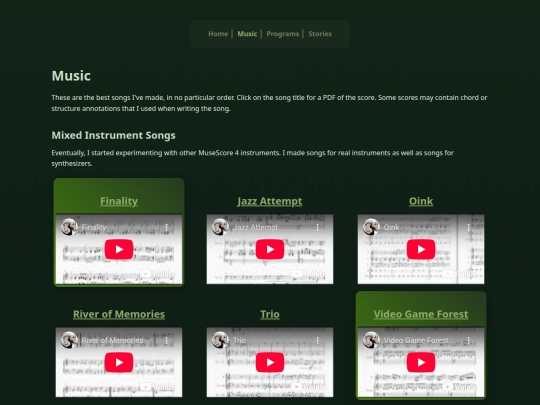540x405 pixels.
Task: Open the Stories page
Action: [x=320, y=34]
